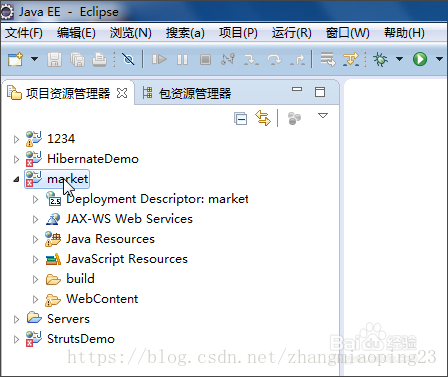The image size is (448, 377).
Task: Open the 项目(P) menu
Action: tap(238, 33)
